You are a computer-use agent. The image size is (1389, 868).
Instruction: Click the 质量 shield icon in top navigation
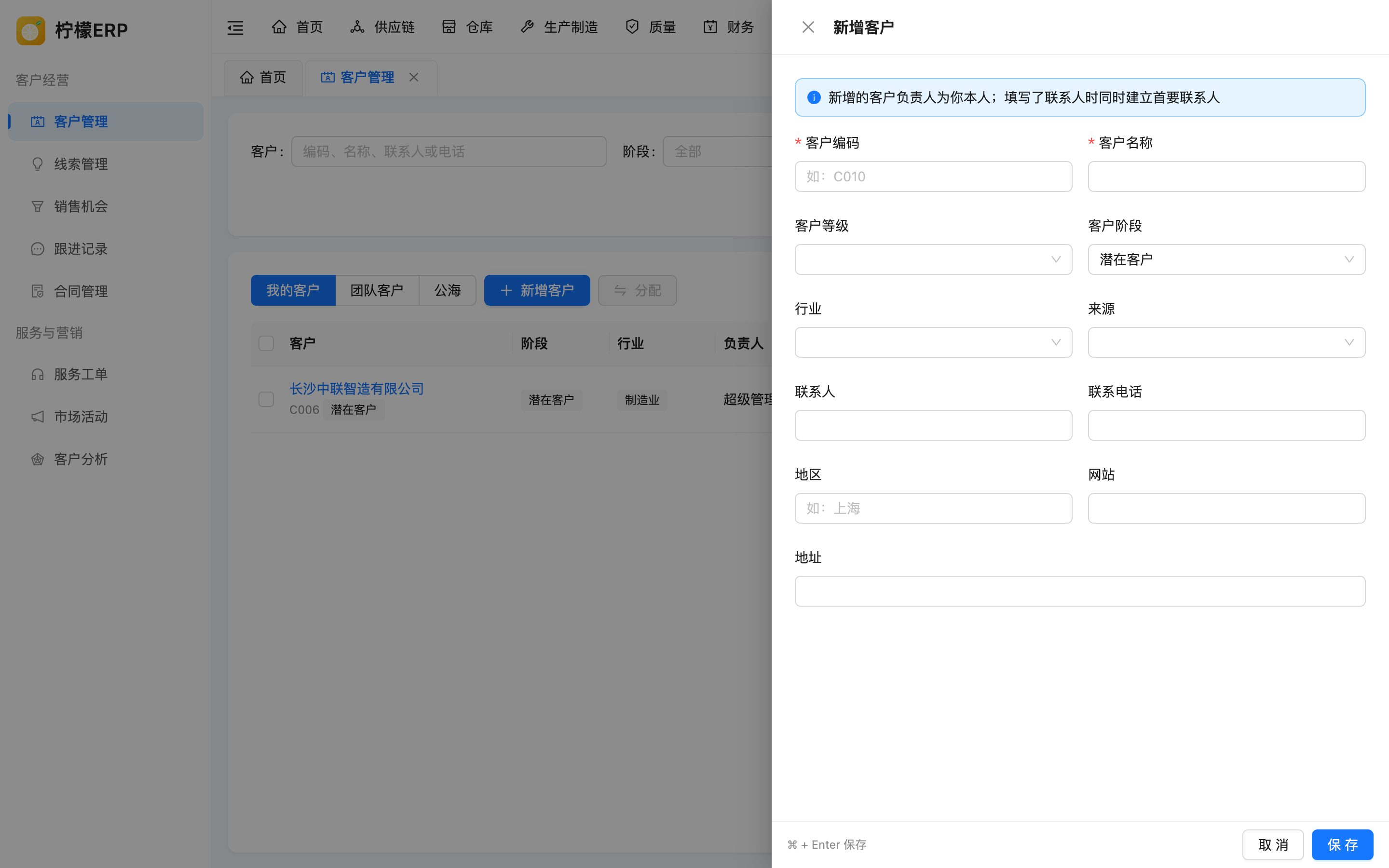[632, 27]
